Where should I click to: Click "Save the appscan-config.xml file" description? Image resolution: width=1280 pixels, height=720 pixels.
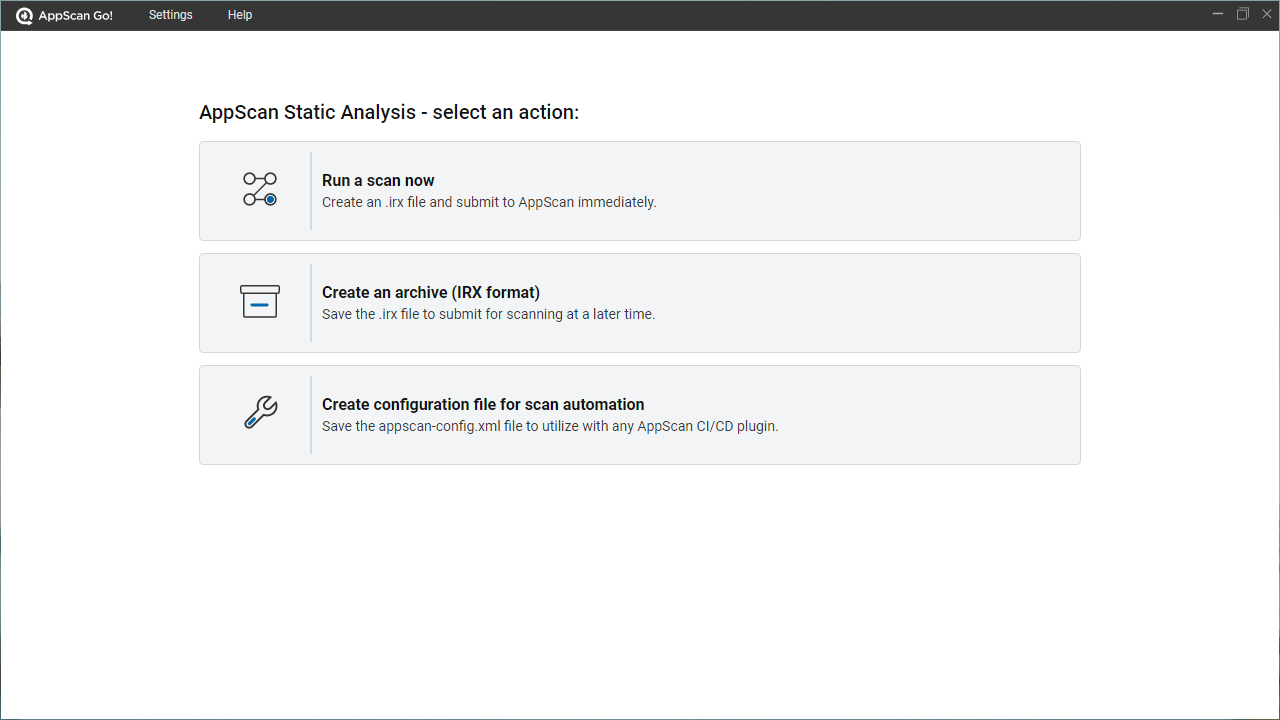[550, 426]
